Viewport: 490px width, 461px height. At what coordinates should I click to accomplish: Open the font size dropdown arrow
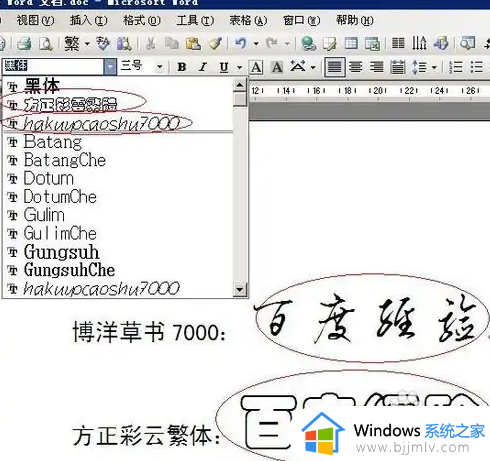160,67
